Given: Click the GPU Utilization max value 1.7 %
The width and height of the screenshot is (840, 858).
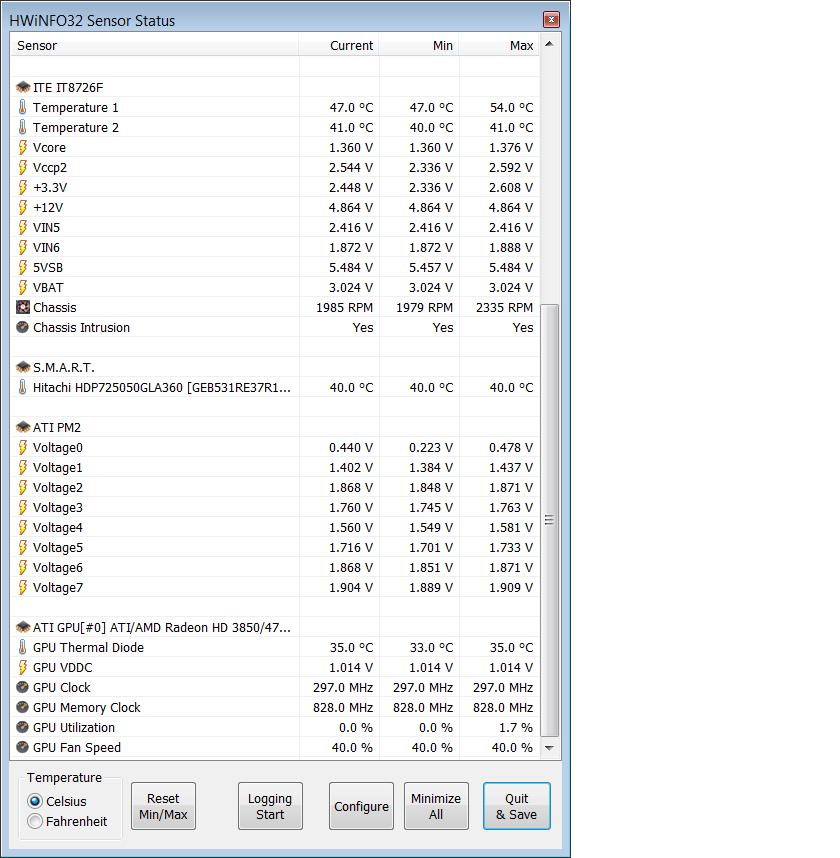Looking at the screenshot, I should coord(515,727).
